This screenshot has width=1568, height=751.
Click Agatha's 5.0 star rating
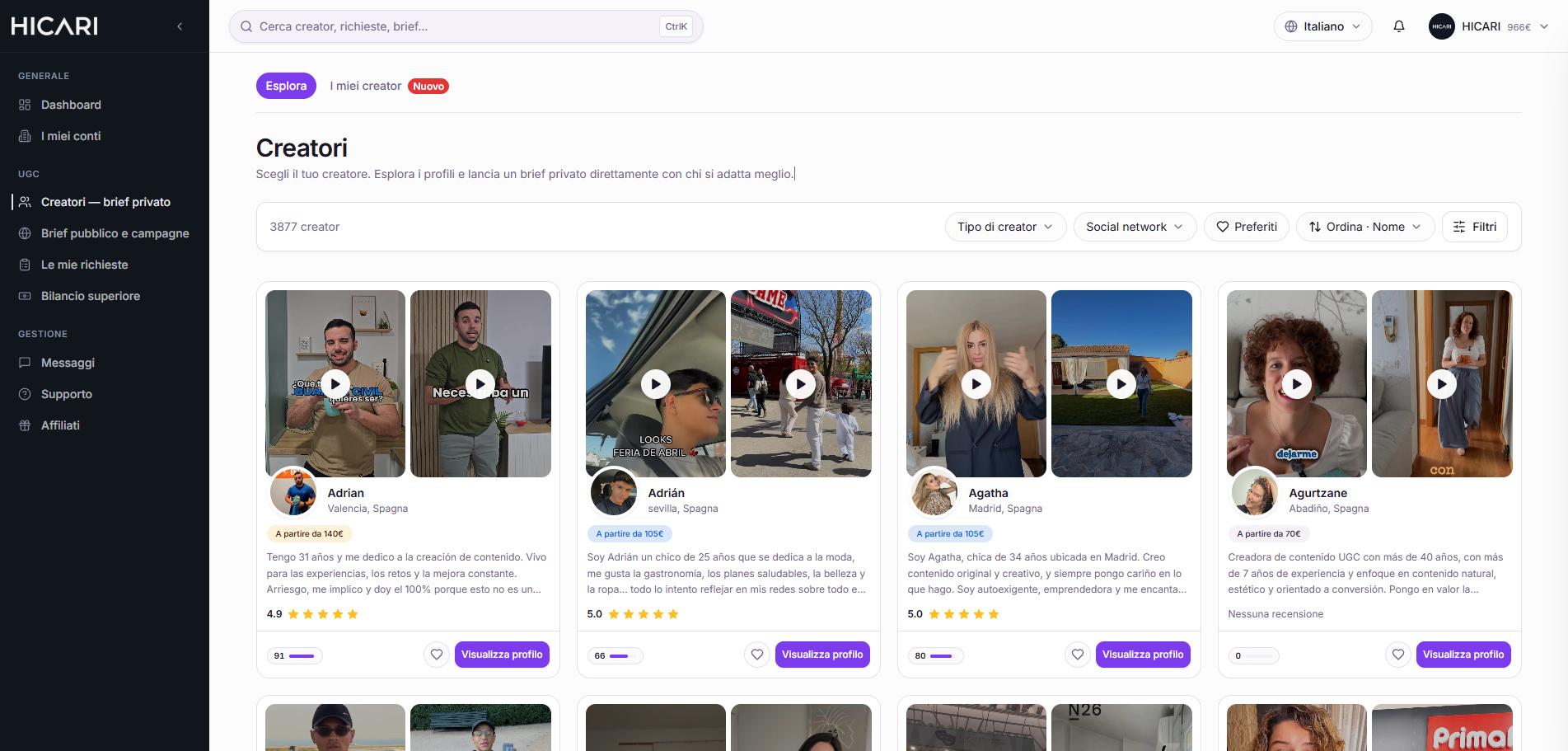tap(953, 614)
